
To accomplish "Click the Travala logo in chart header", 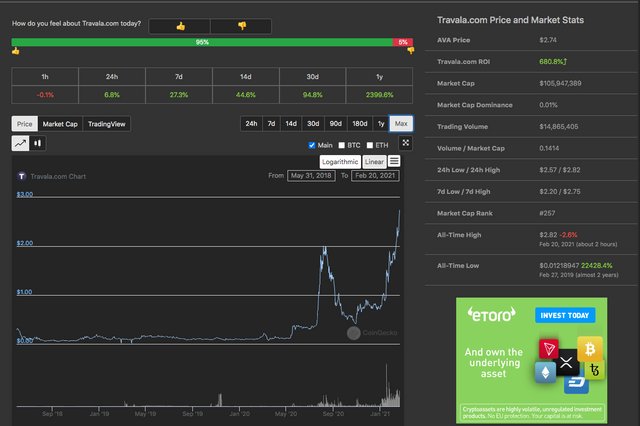I will pos(21,176).
